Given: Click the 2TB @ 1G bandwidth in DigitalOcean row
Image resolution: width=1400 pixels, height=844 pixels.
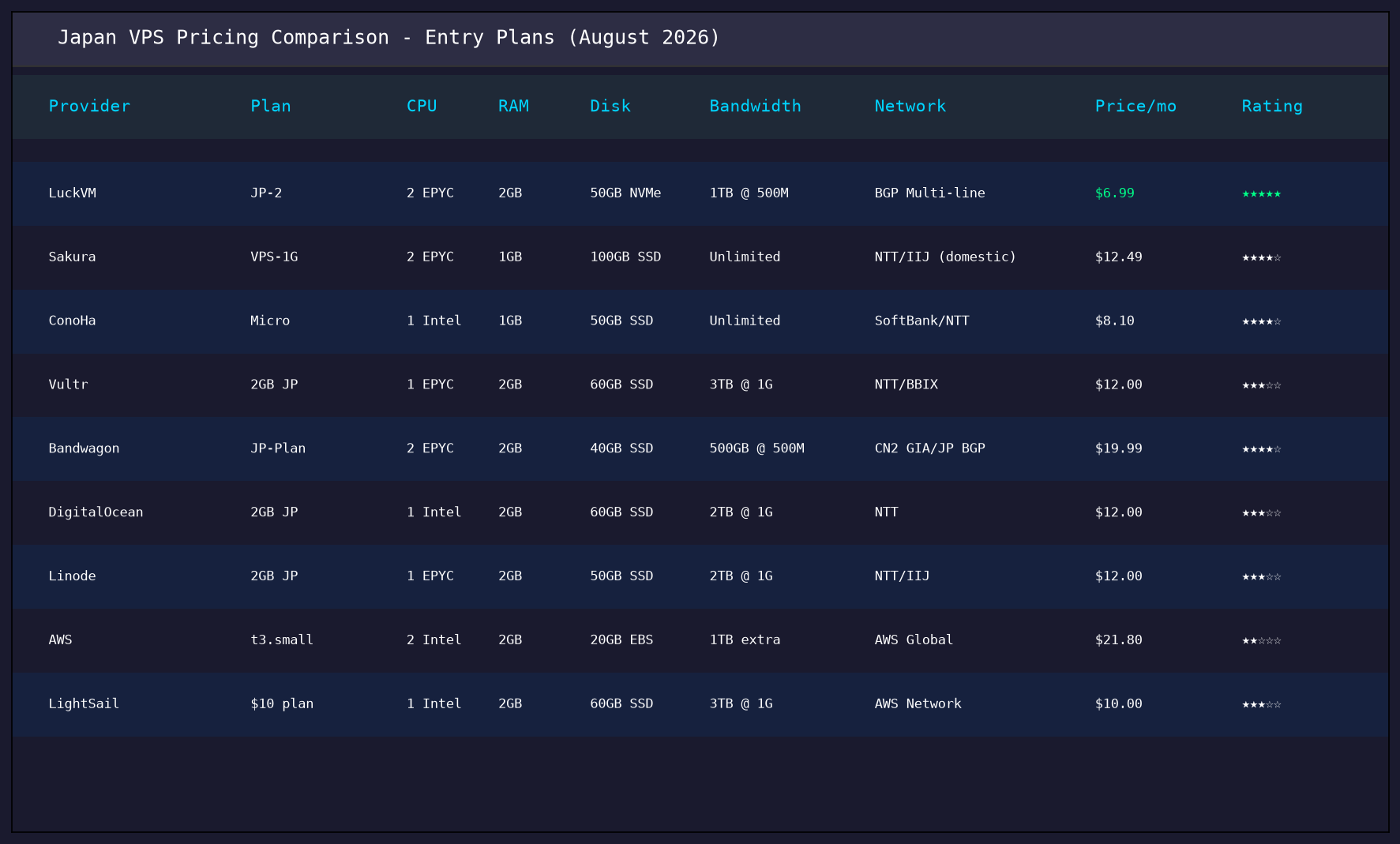Looking at the screenshot, I should pos(741,512).
